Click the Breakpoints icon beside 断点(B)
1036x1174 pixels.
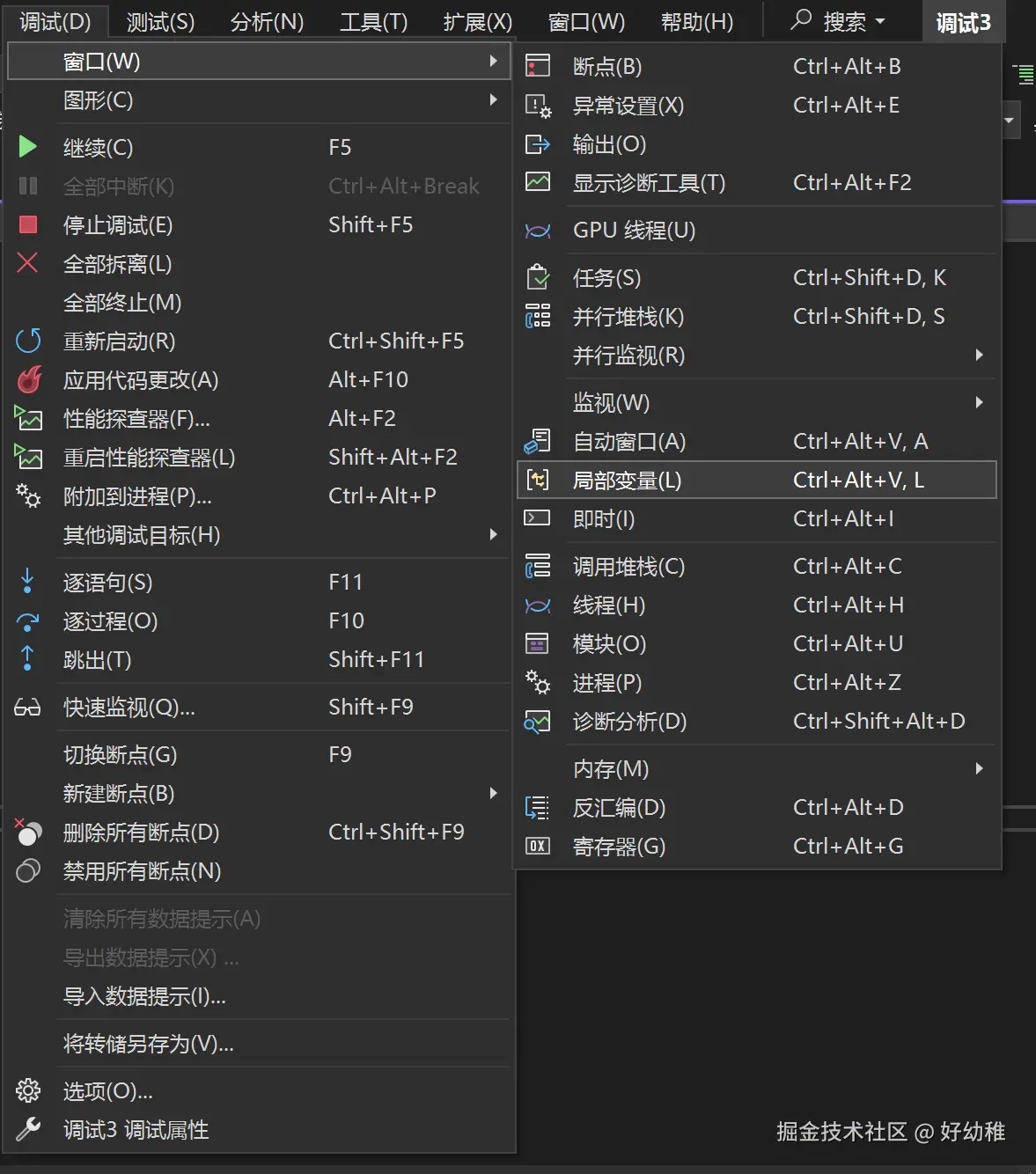tap(537, 65)
